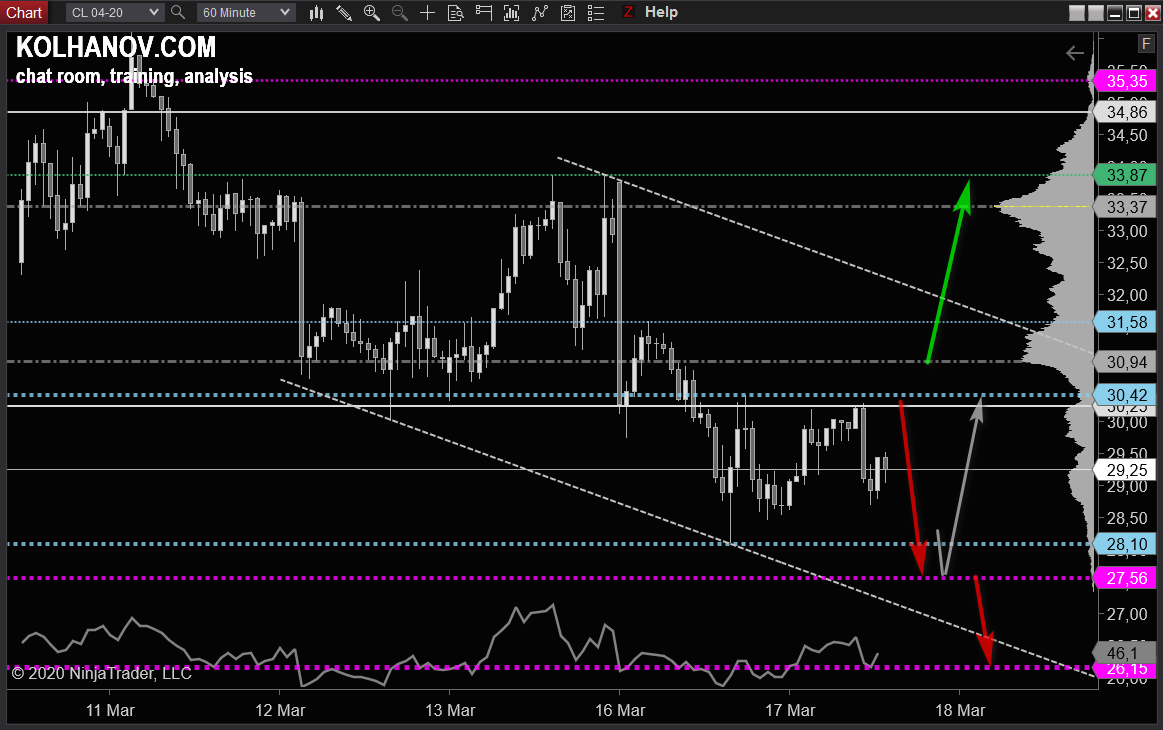
Task: Click the Chart window title tab
Action: [x=24, y=13]
